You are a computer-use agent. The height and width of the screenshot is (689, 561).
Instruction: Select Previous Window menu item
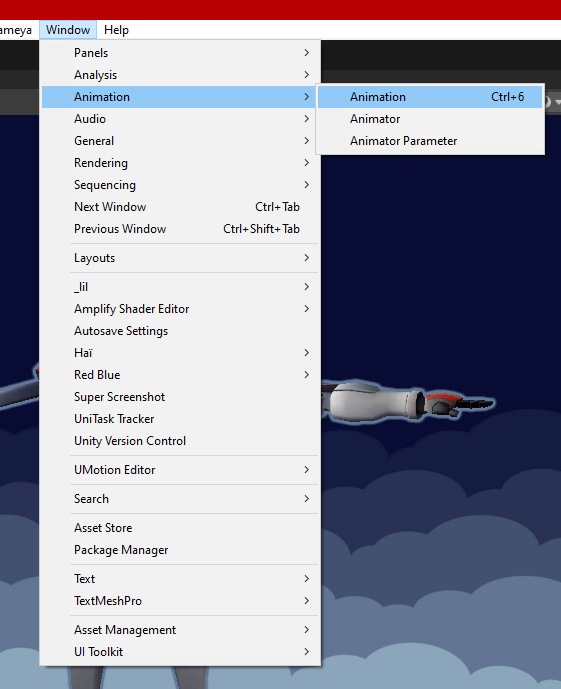point(180,228)
